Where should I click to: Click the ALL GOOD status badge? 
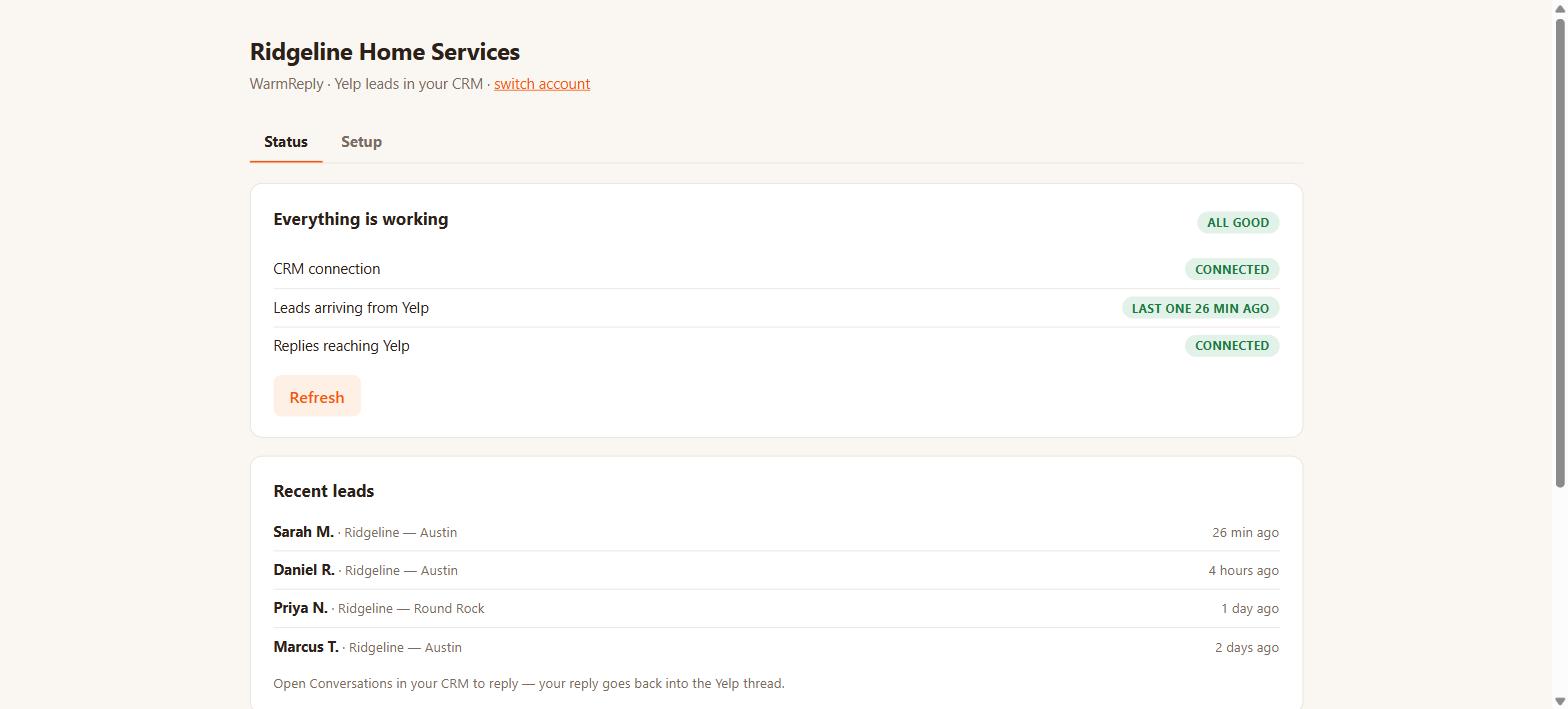[x=1238, y=223]
